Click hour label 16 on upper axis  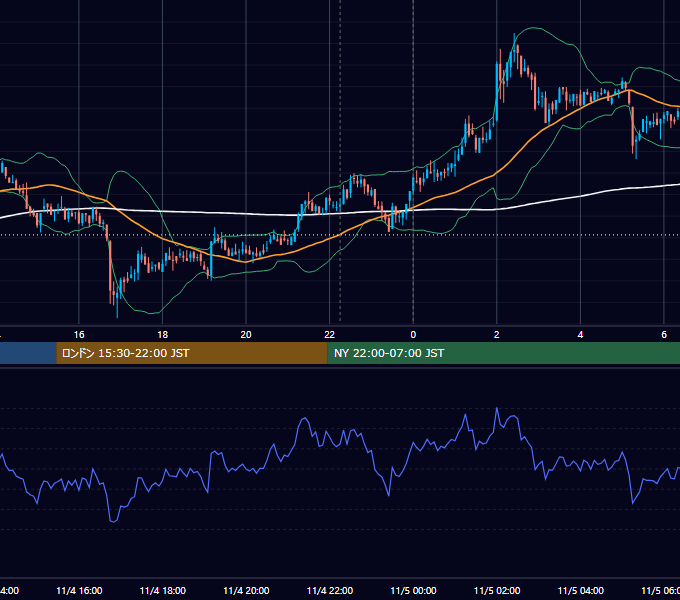coord(79,335)
